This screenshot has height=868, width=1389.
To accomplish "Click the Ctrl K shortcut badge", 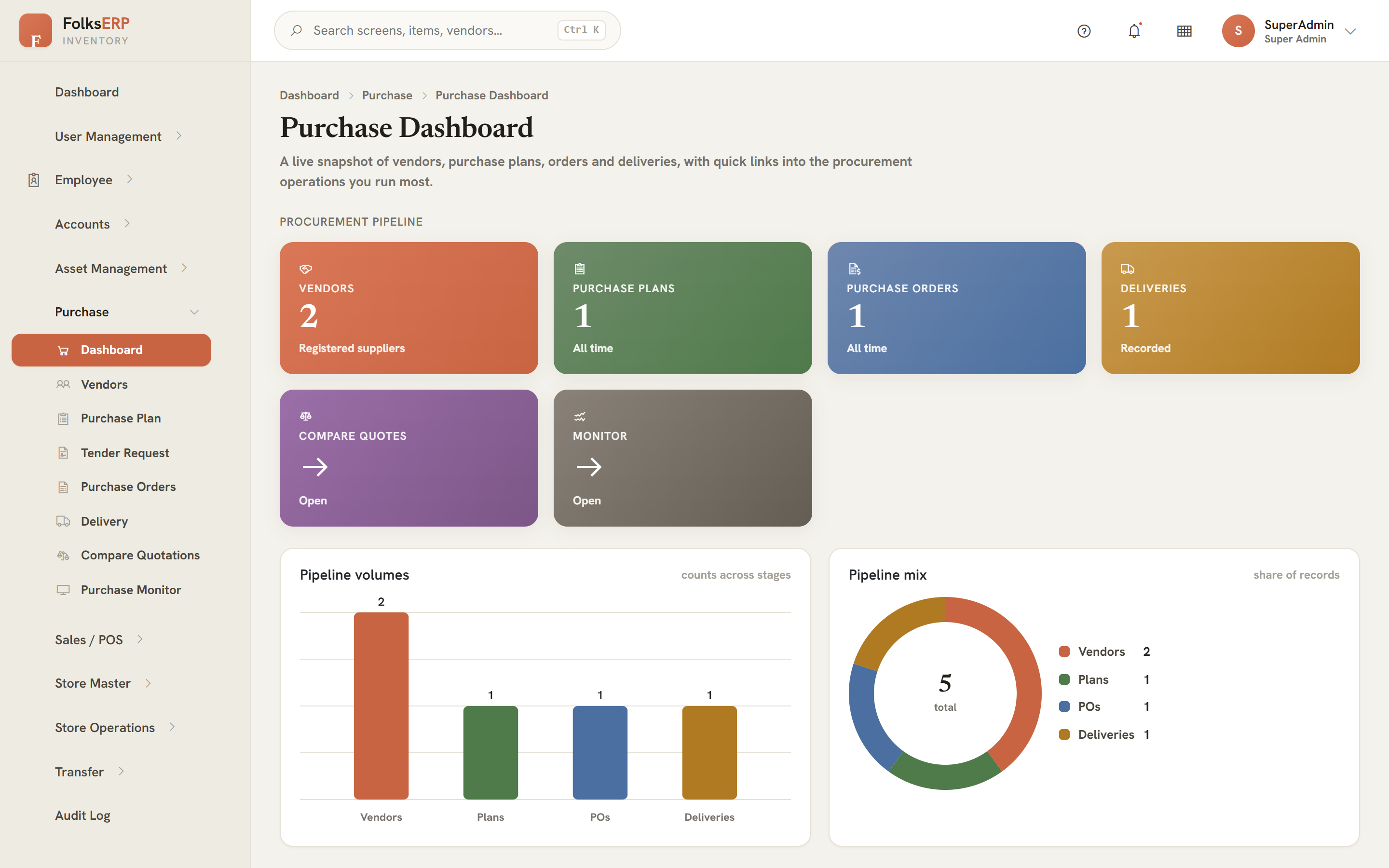I will (582, 30).
